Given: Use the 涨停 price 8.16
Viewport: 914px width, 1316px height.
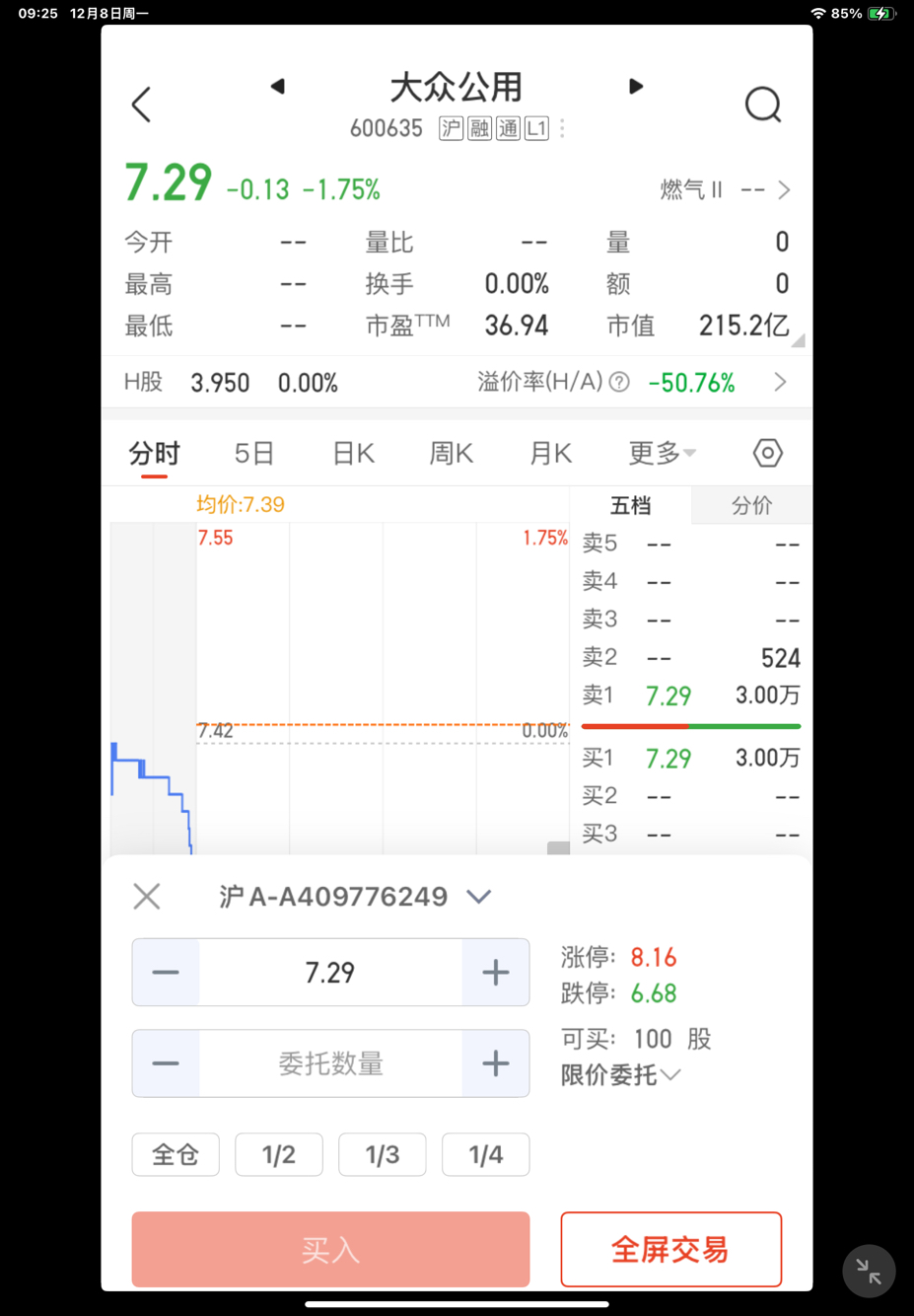Looking at the screenshot, I should click(654, 957).
